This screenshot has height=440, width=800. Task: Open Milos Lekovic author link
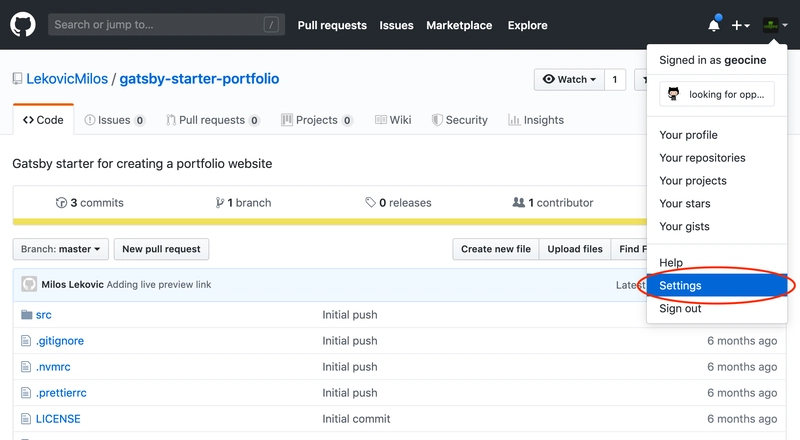point(72,284)
